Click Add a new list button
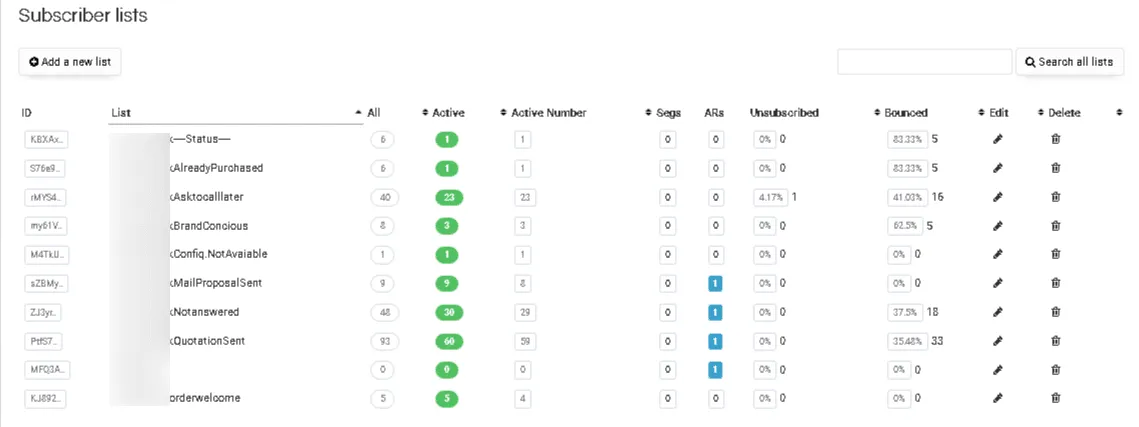This screenshot has width=1139, height=427. pyautogui.click(x=70, y=62)
